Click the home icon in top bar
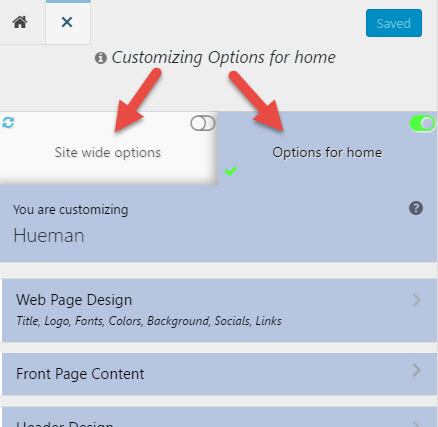438x427 pixels. point(20,22)
